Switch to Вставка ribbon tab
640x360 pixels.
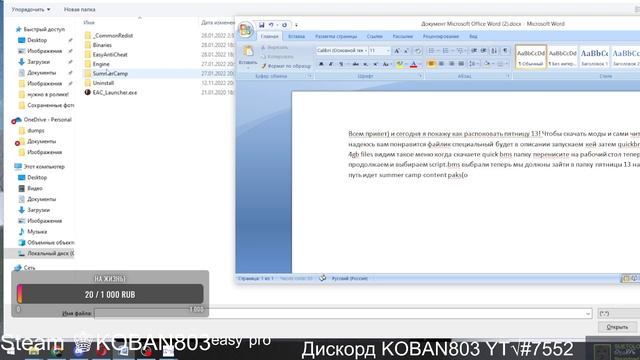[296, 36]
